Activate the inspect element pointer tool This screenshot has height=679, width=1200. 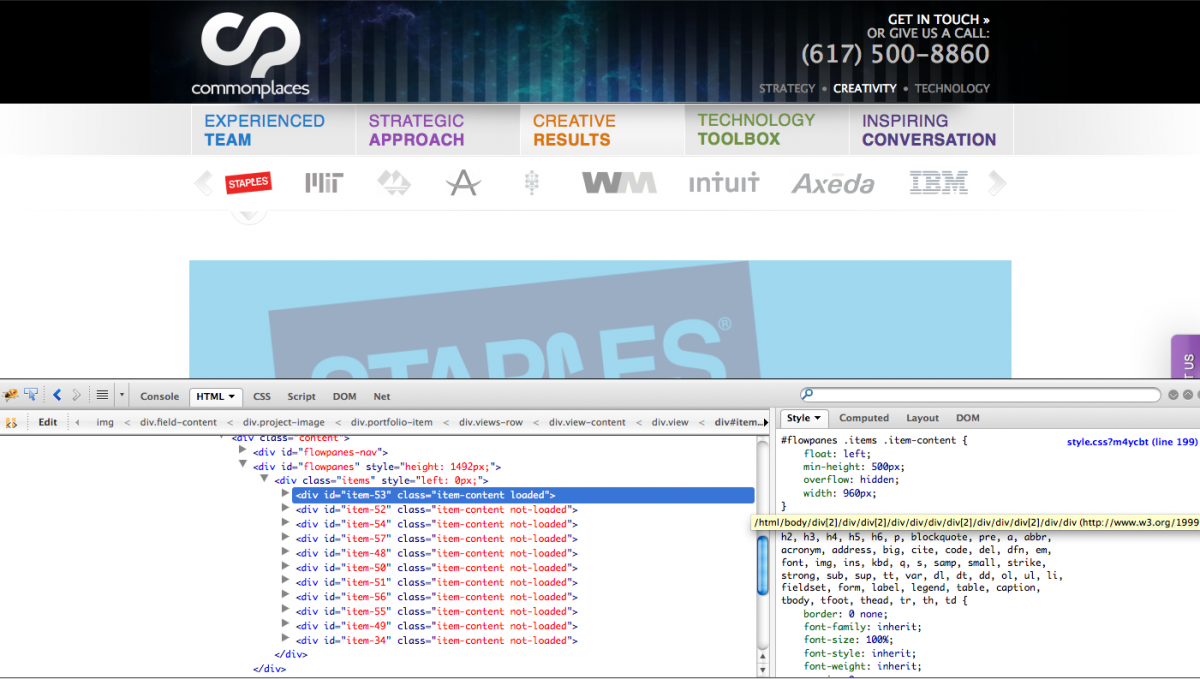click(31, 395)
